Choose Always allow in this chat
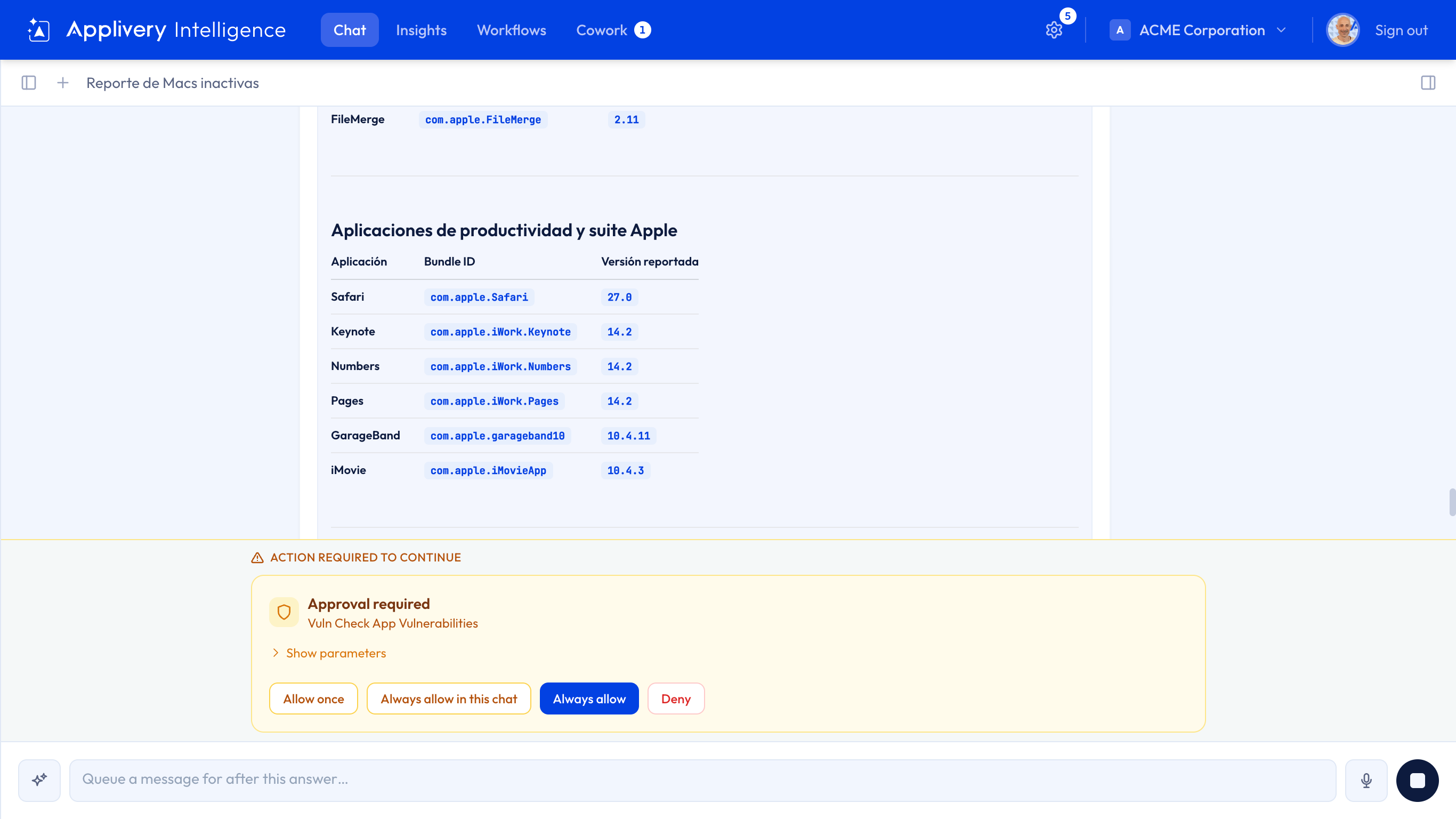 [x=449, y=699]
